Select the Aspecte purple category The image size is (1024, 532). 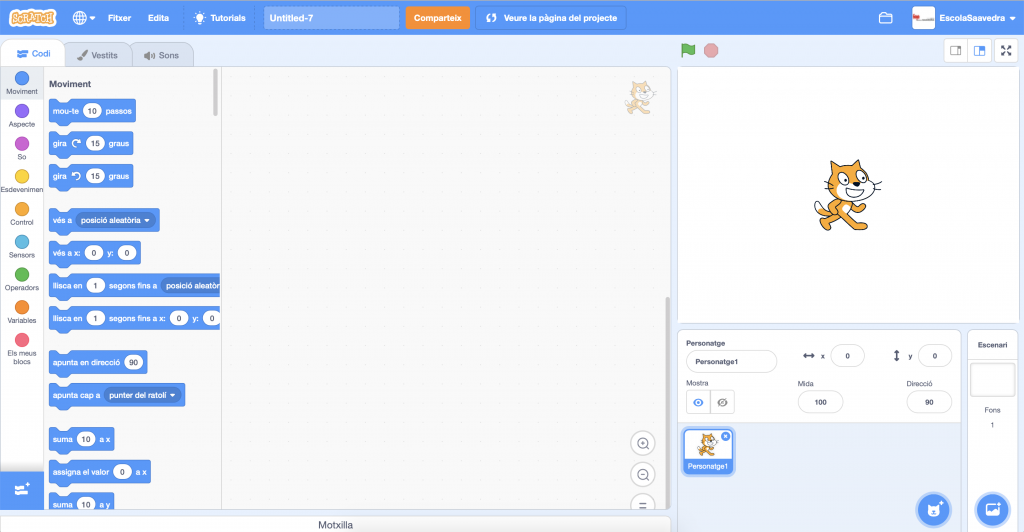pyautogui.click(x=21, y=115)
